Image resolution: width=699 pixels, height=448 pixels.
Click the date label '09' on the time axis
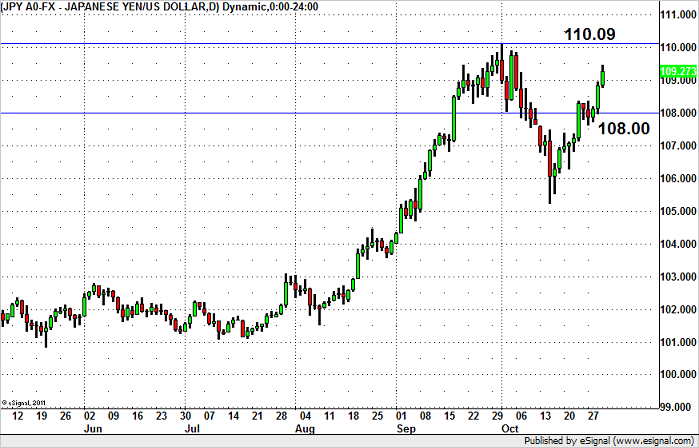pyautogui.click(x=114, y=416)
